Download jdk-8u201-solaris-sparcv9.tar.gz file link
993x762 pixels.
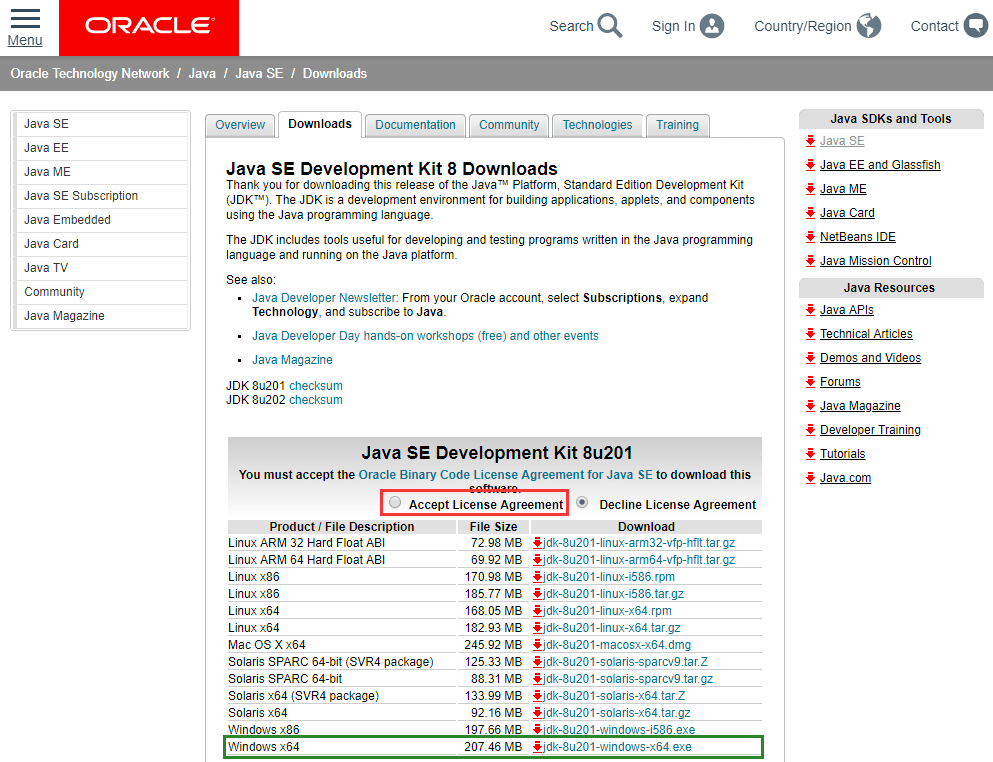(x=628, y=679)
